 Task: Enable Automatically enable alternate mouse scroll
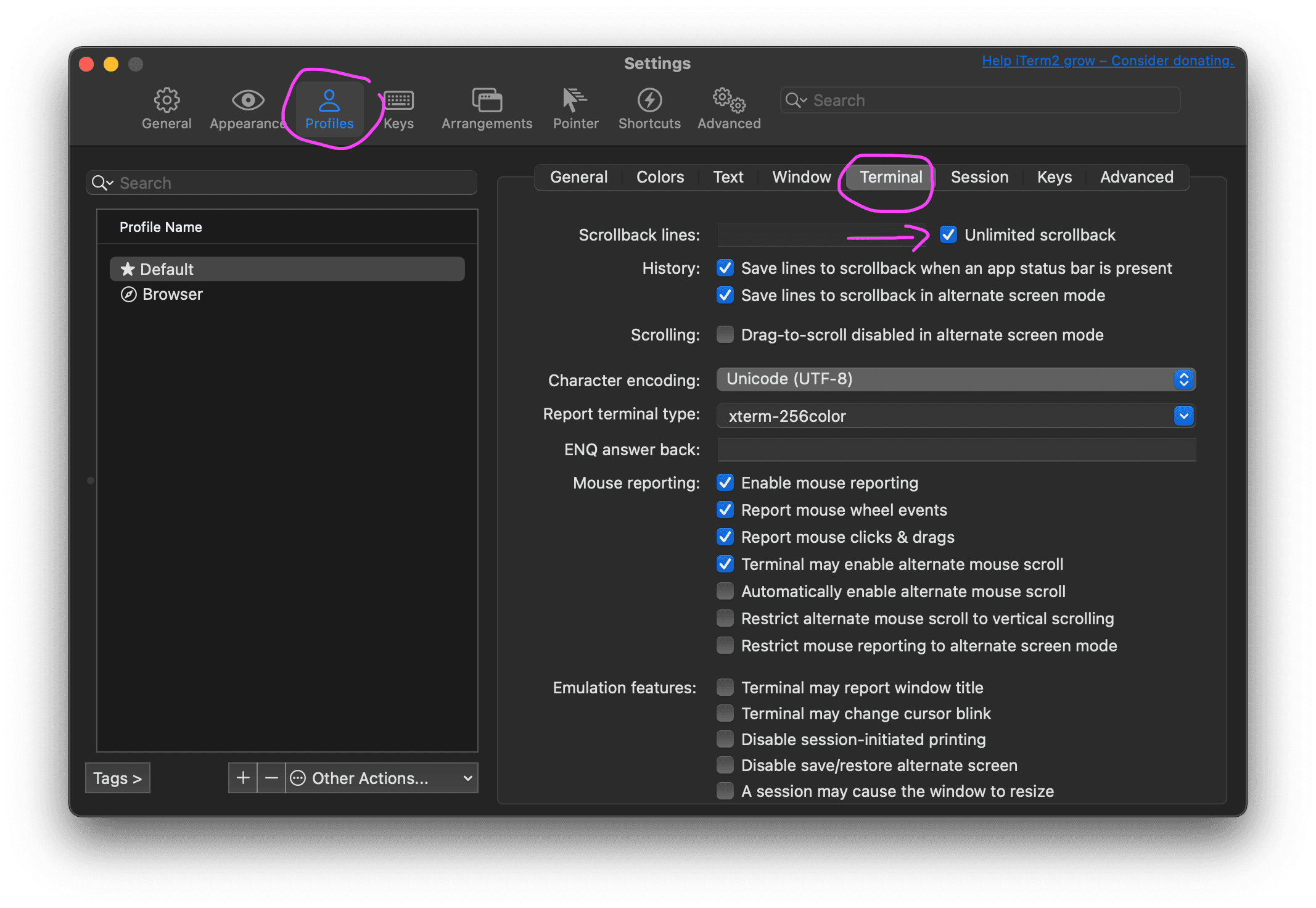[725, 591]
